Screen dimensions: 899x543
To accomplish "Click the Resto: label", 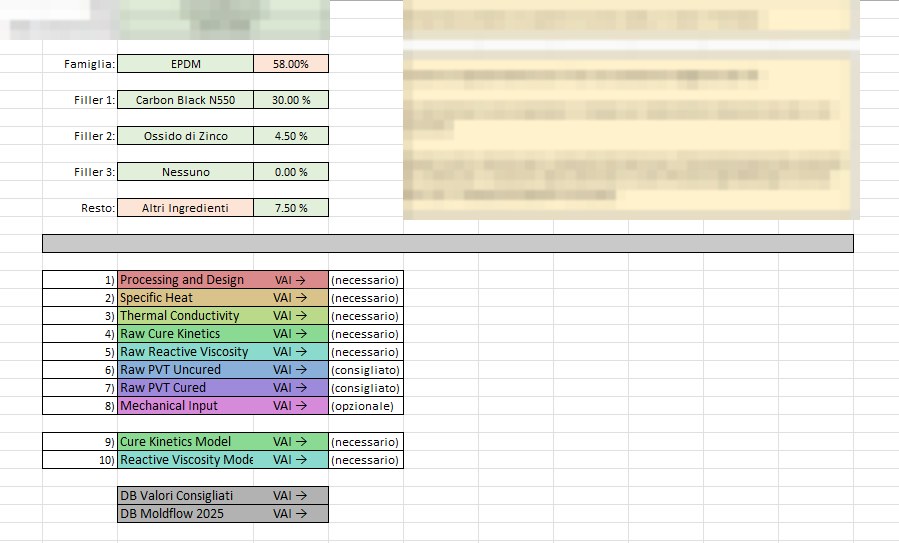I will tap(98, 208).
